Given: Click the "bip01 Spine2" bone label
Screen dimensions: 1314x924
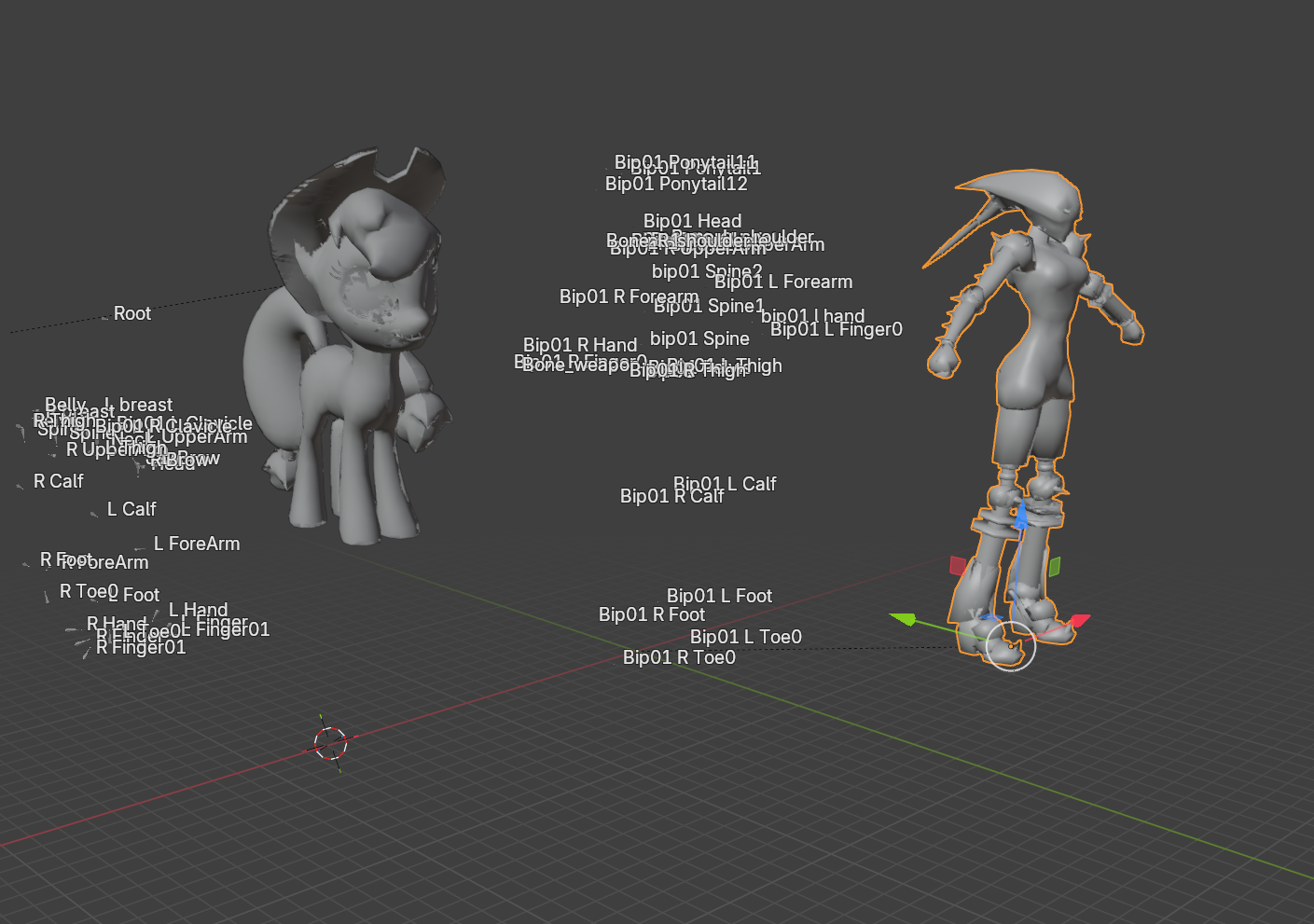Looking at the screenshot, I should click(x=707, y=271).
